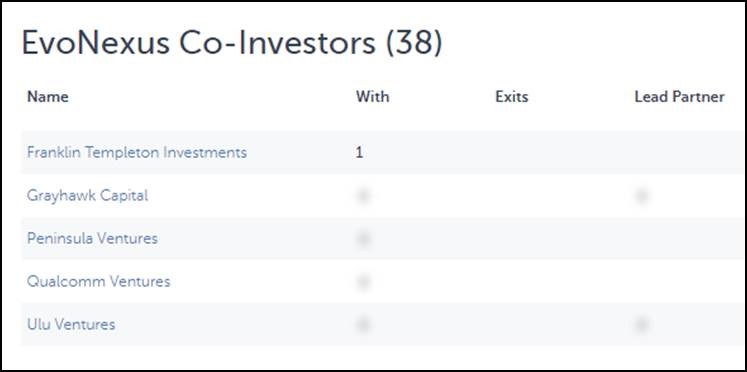Click the blurred With value for Peninsula Ventures
The height and width of the screenshot is (372, 747).
pyautogui.click(x=363, y=239)
